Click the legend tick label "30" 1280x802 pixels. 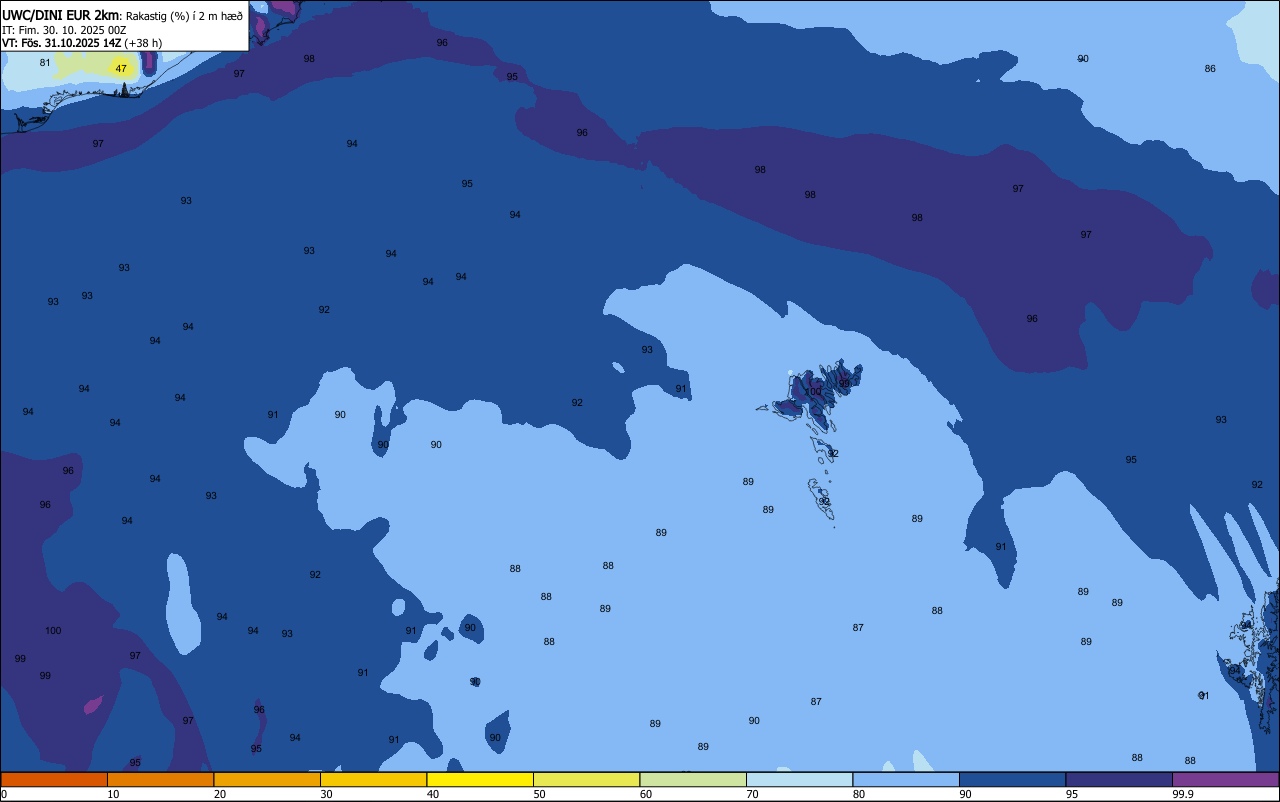click(x=326, y=794)
